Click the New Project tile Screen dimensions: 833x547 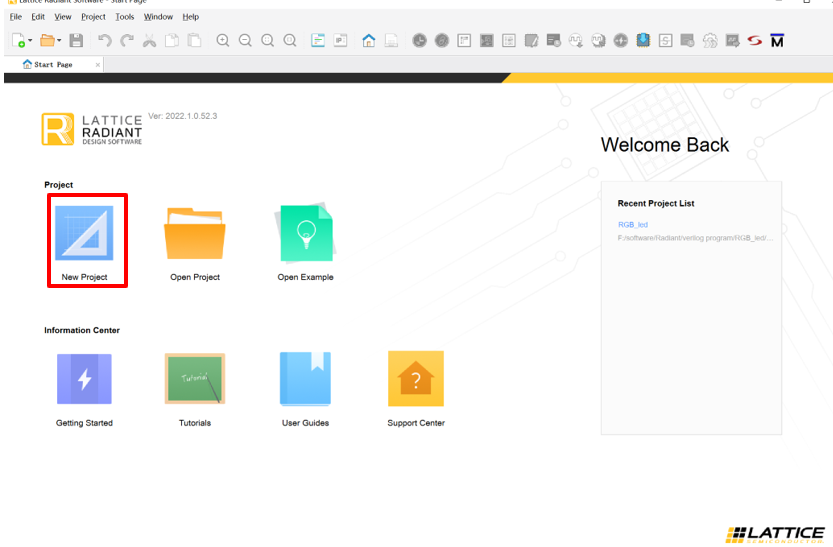point(84,243)
